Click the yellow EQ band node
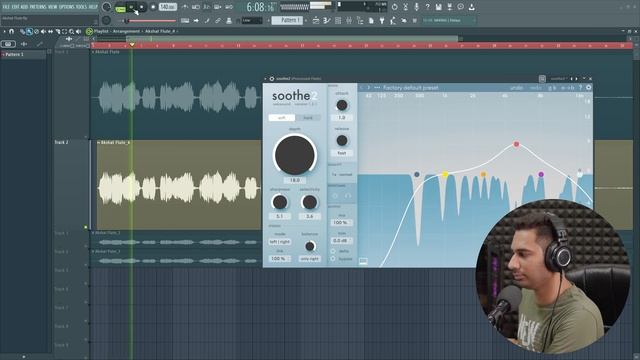Viewport: 640px width, 360px height. coord(445,175)
